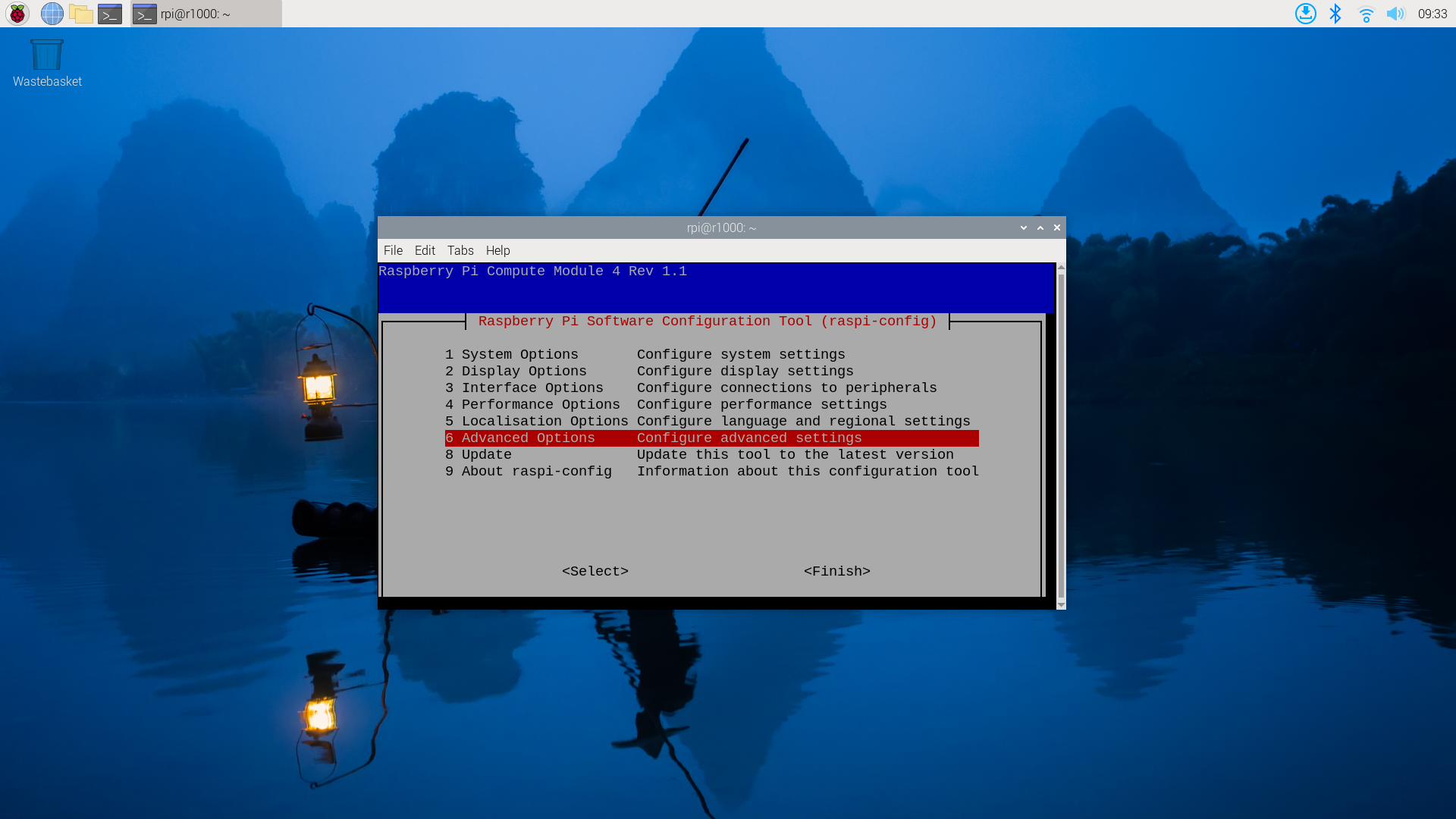Viewport: 1456px width, 819px height.
Task: Open the volume control tray icon
Action: pyautogui.click(x=1395, y=14)
